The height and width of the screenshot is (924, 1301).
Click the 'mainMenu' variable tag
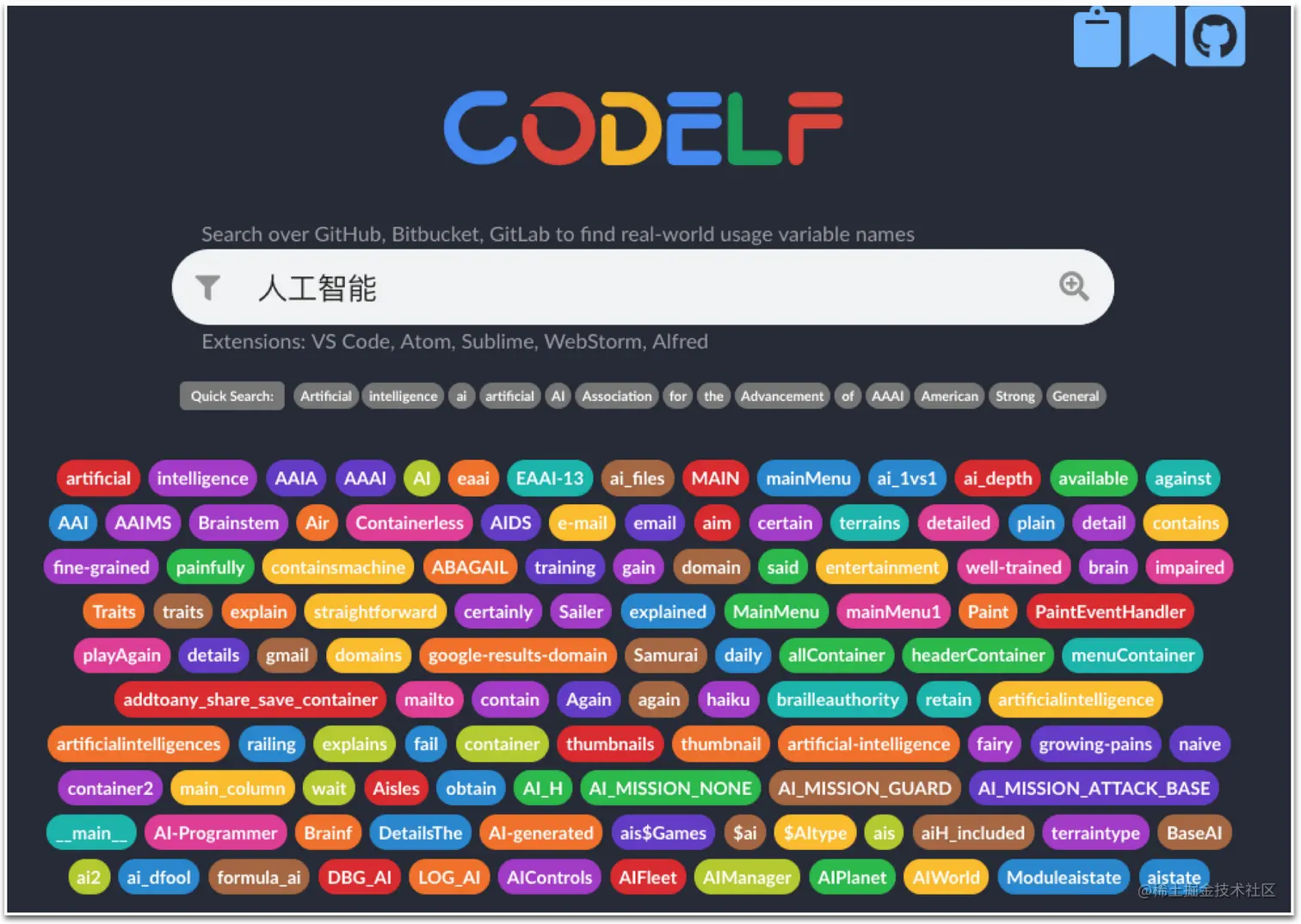(x=809, y=478)
